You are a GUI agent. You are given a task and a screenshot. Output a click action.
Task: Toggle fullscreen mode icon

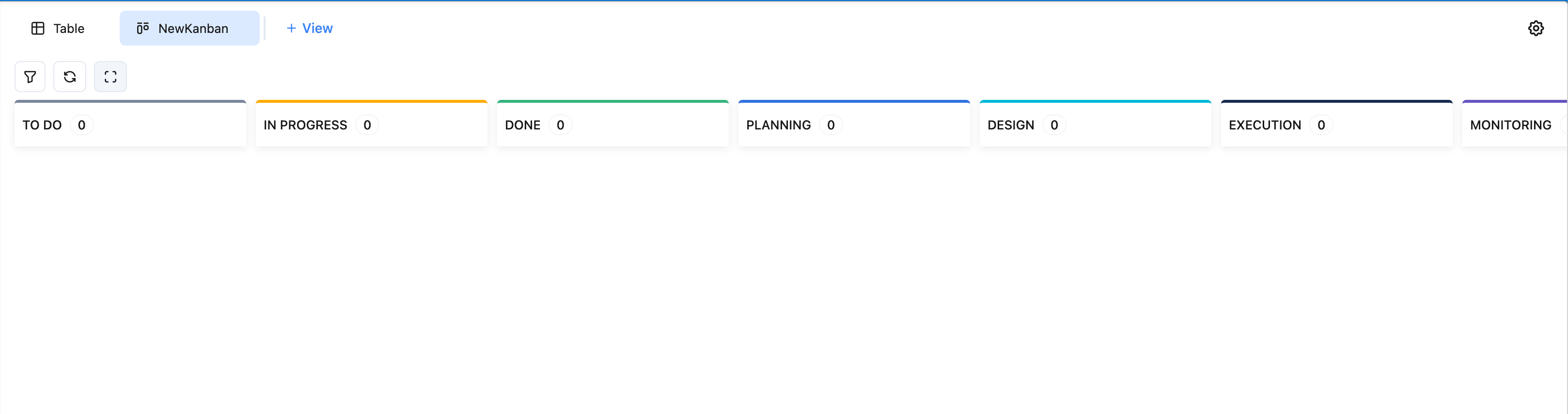pyautogui.click(x=110, y=77)
